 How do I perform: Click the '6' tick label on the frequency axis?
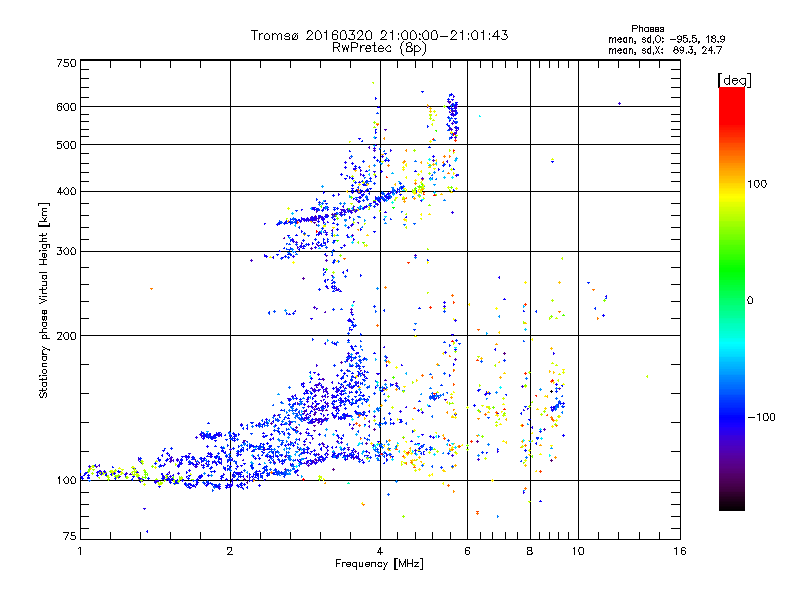pos(467,551)
